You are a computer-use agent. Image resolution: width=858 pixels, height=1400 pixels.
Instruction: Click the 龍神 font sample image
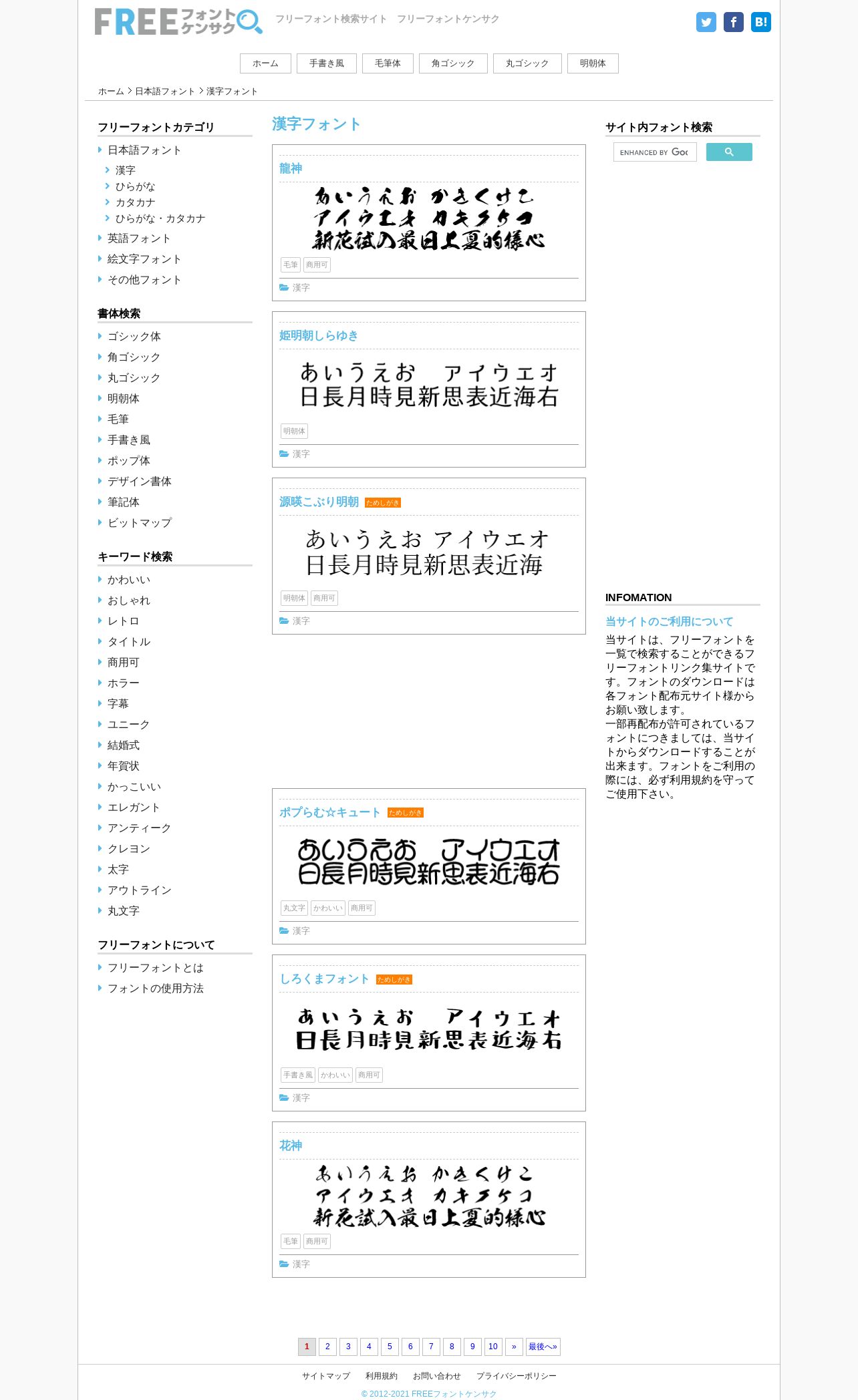[429, 218]
